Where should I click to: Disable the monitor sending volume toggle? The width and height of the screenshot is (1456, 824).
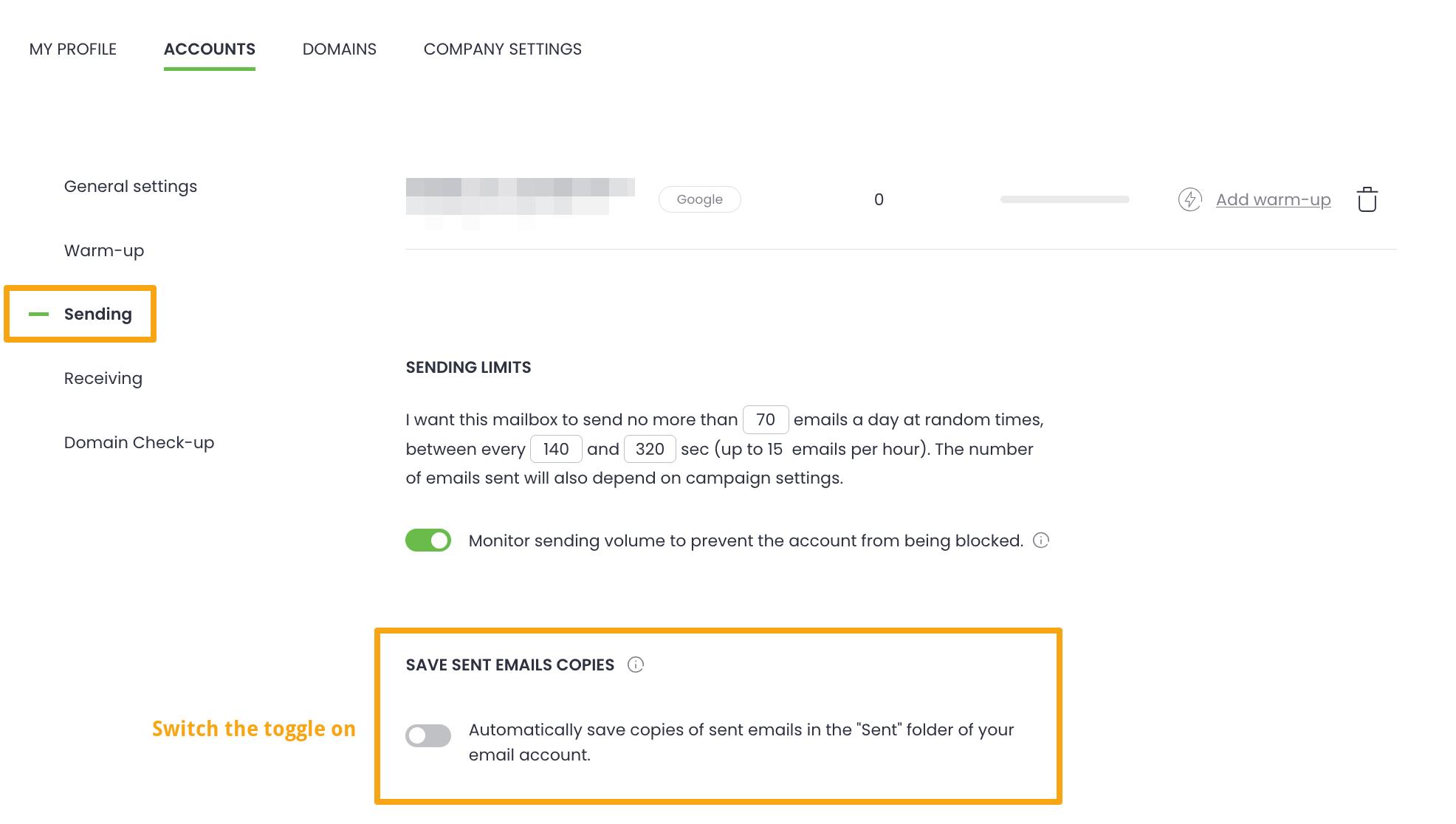428,540
